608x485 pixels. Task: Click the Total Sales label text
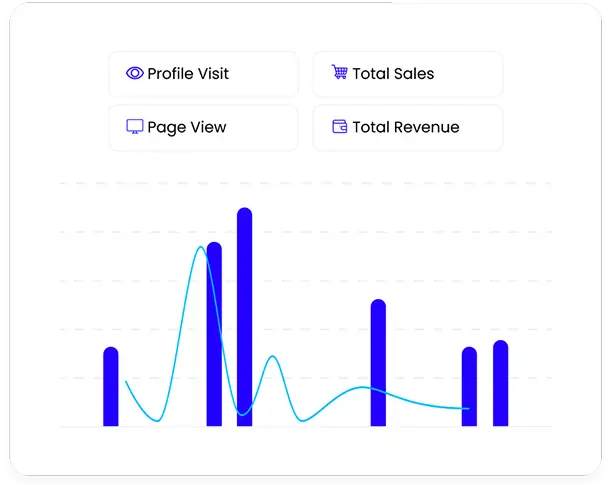pos(393,74)
